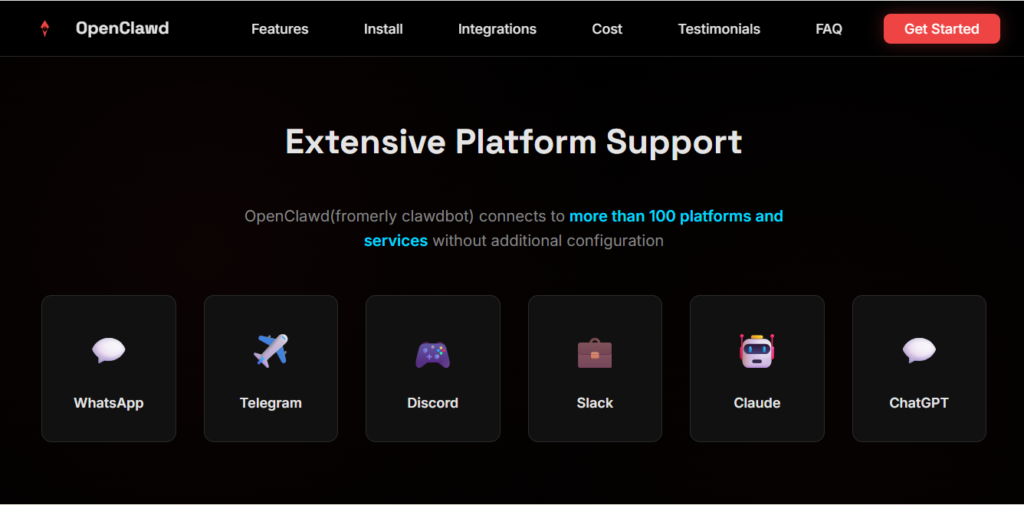
Task: Click the Slack card label text
Action: pyautogui.click(x=594, y=403)
